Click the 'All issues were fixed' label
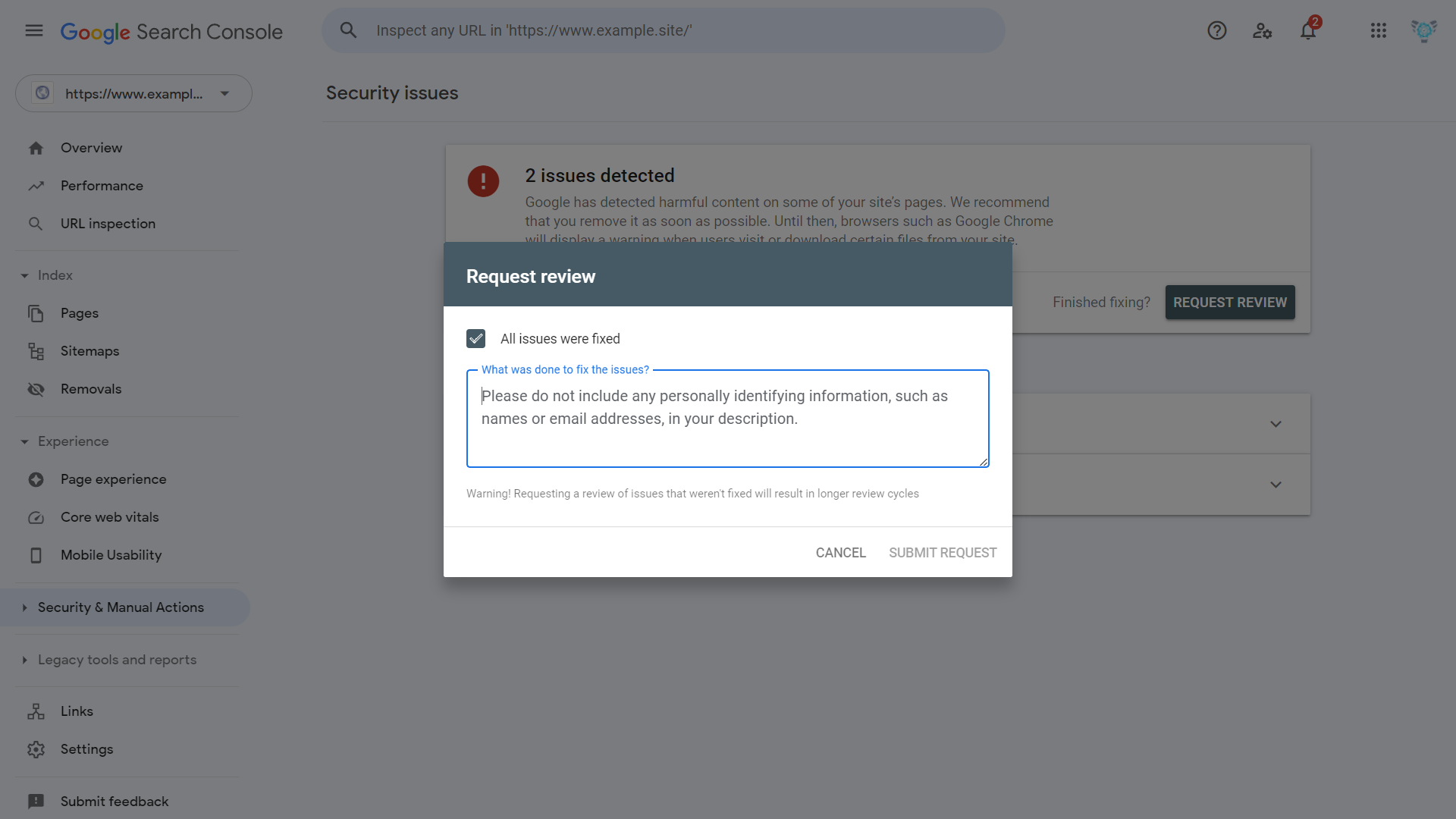 point(560,339)
